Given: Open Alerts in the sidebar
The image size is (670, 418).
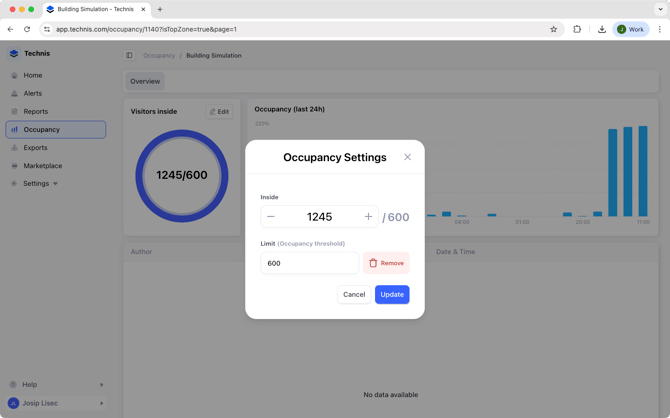Looking at the screenshot, I should pyautogui.click(x=33, y=93).
